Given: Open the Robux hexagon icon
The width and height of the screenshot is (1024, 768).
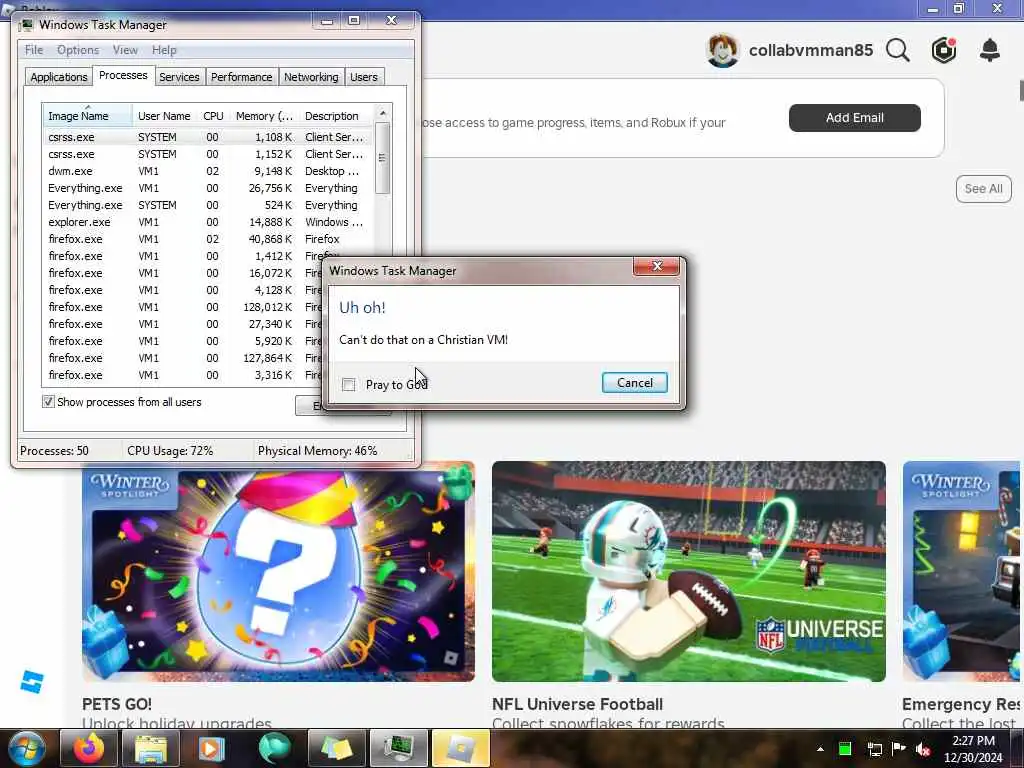Looking at the screenshot, I should [944, 50].
